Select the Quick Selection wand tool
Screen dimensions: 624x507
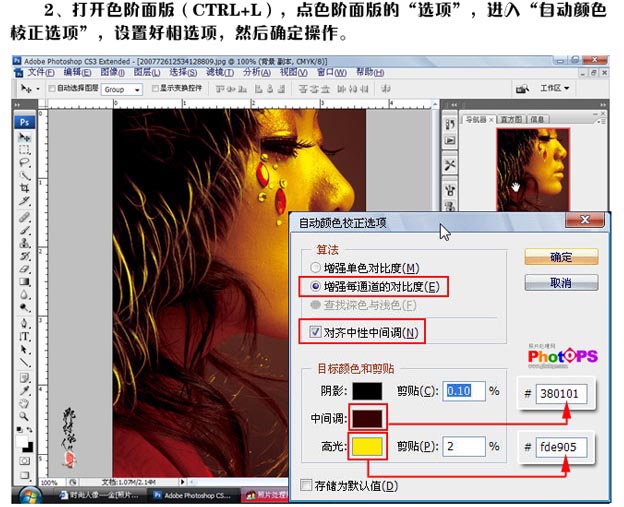[x=24, y=176]
